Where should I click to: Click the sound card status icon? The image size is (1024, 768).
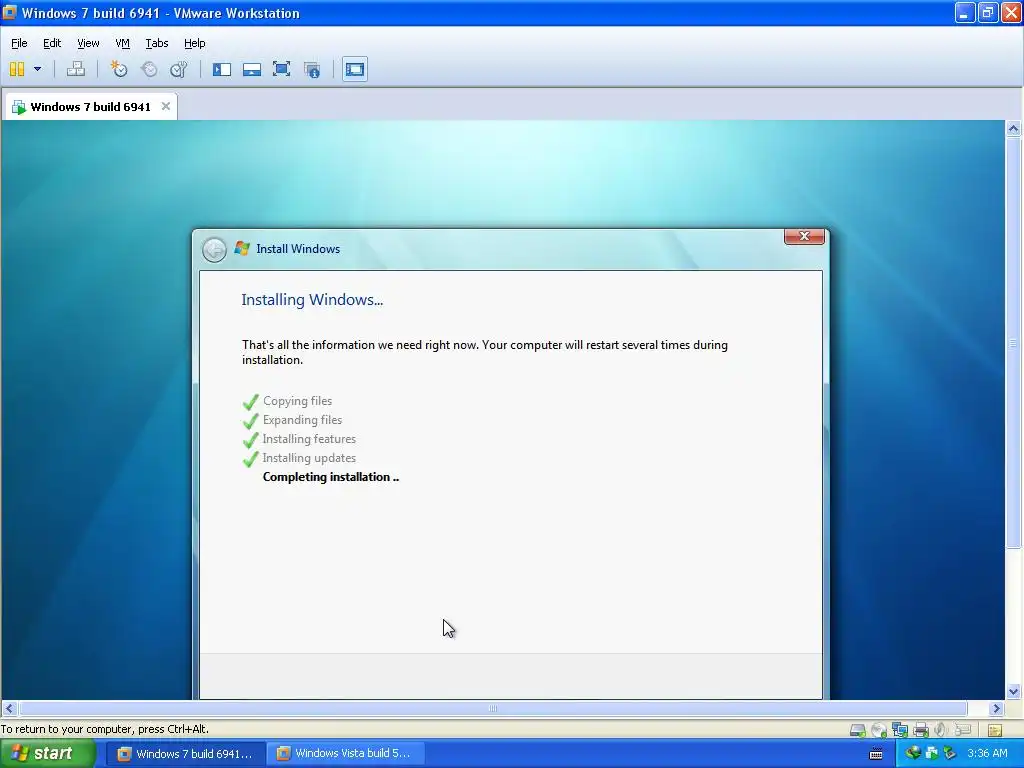(x=940, y=730)
